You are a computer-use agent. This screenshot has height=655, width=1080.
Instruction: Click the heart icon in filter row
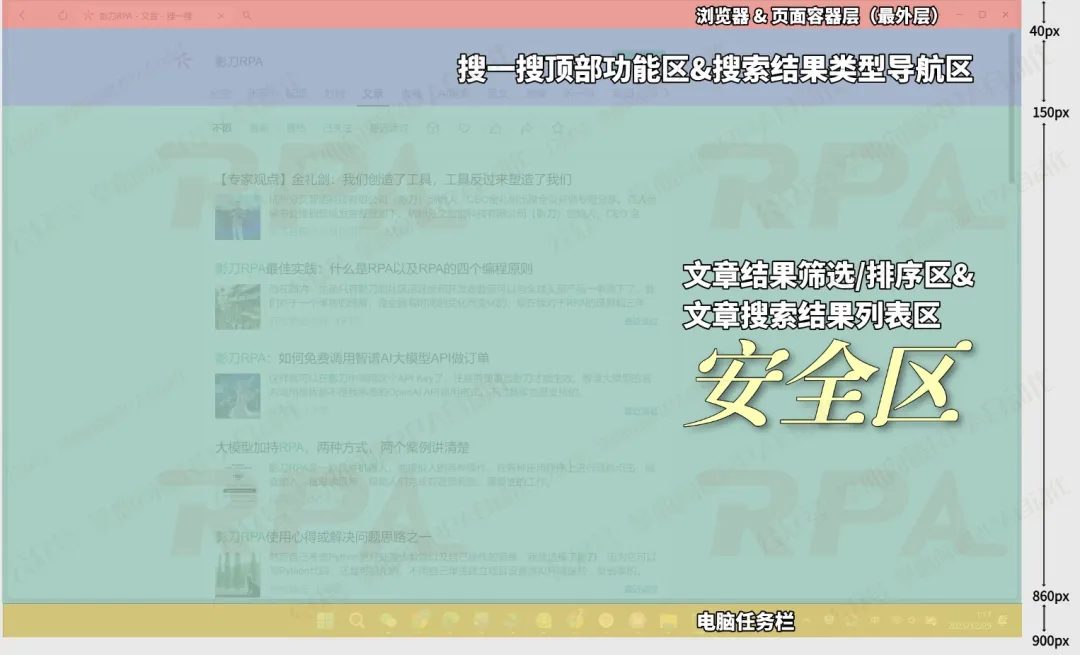click(464, 128)
